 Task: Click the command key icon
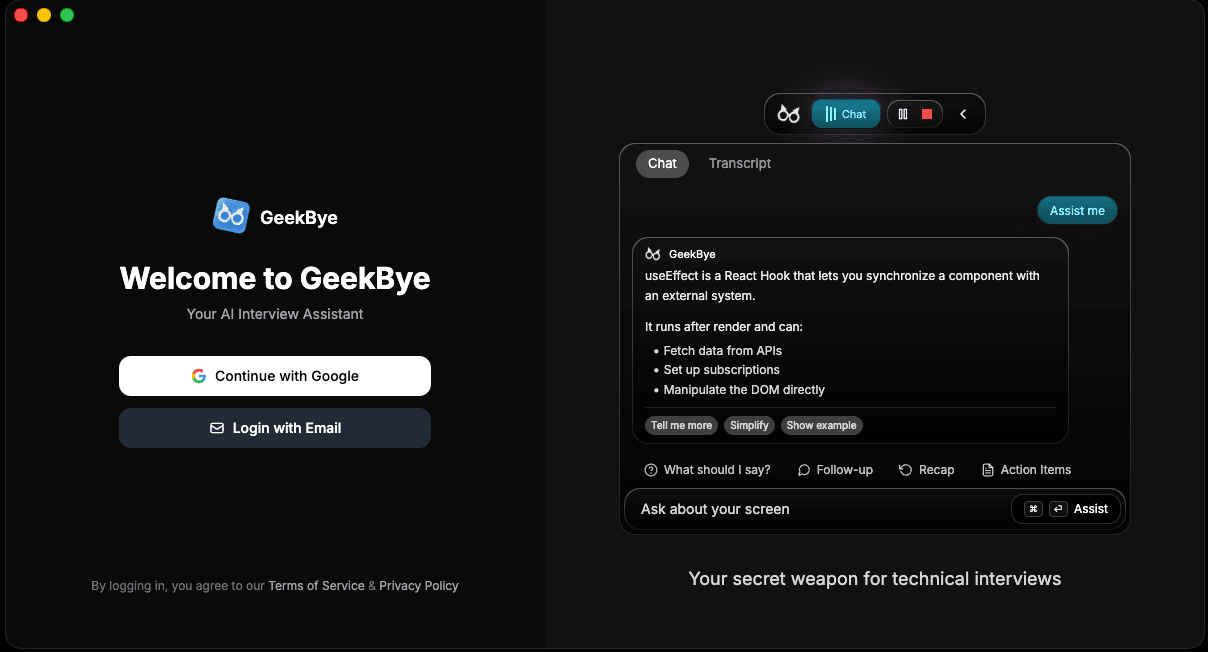point(1033,509)
